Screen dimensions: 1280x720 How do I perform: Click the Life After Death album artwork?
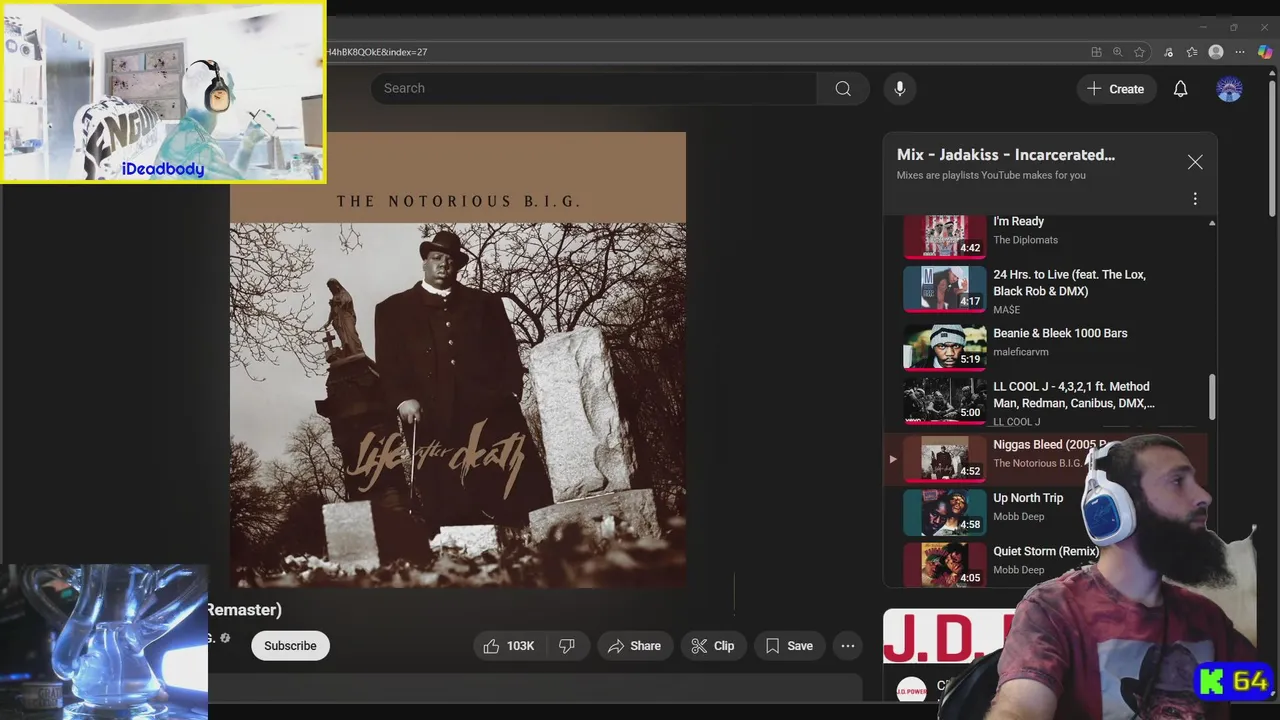(x=458, y=360)
